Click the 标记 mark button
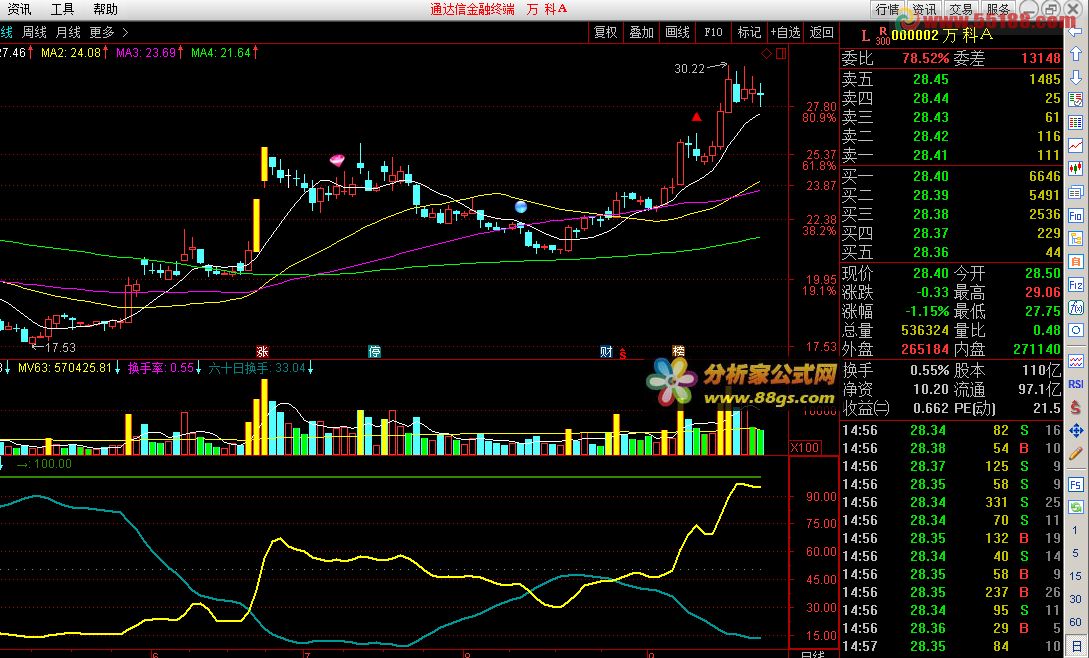The image size is (1089, 658). [x=749, y=32]
